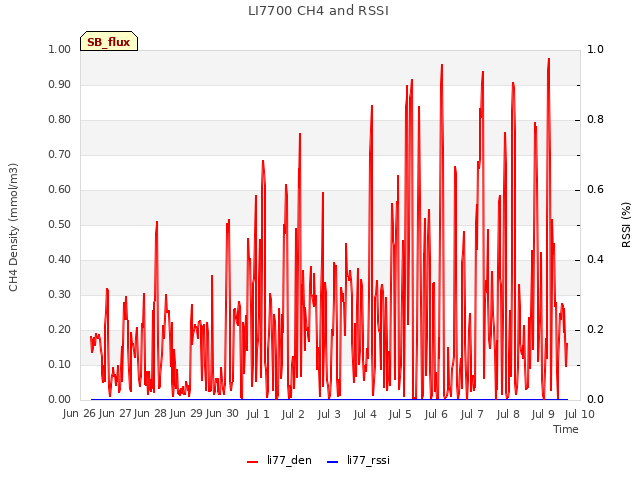
Task: Click the 0.4 right RSSI axis value
Action: pos(595,260)
